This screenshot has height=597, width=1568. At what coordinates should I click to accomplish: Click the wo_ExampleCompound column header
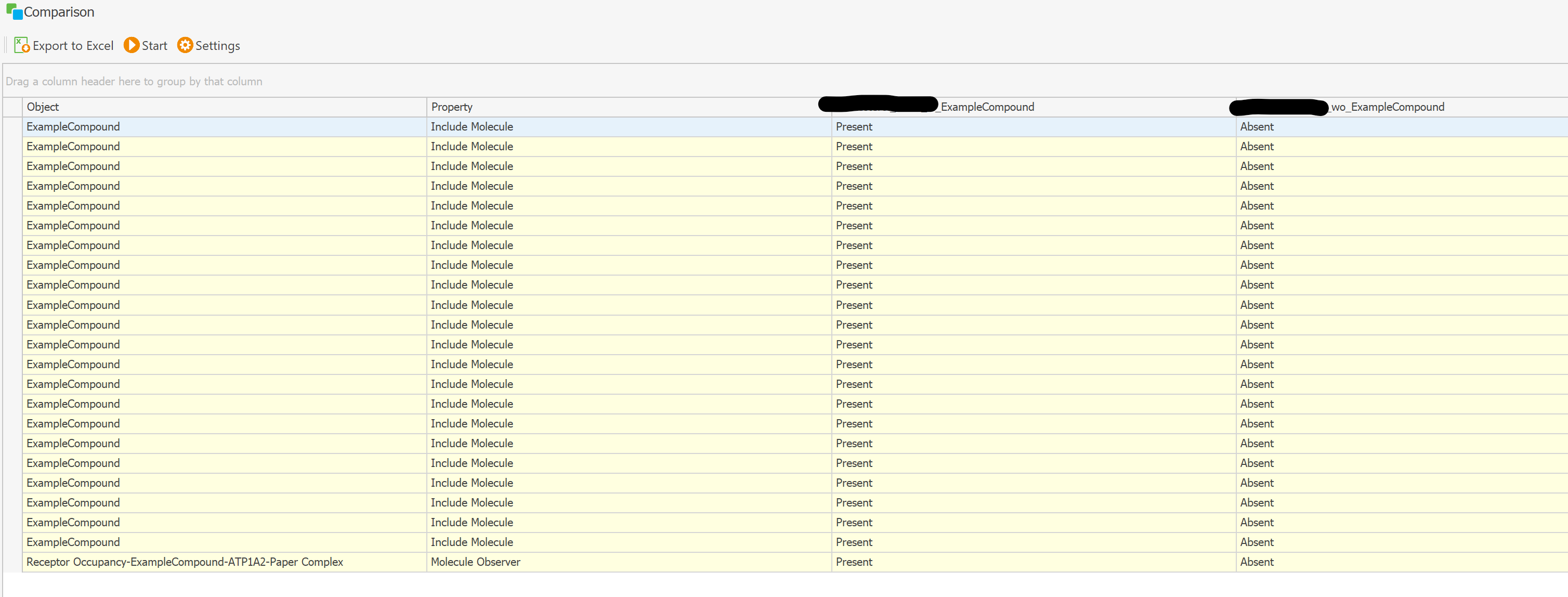[1387, 107]
